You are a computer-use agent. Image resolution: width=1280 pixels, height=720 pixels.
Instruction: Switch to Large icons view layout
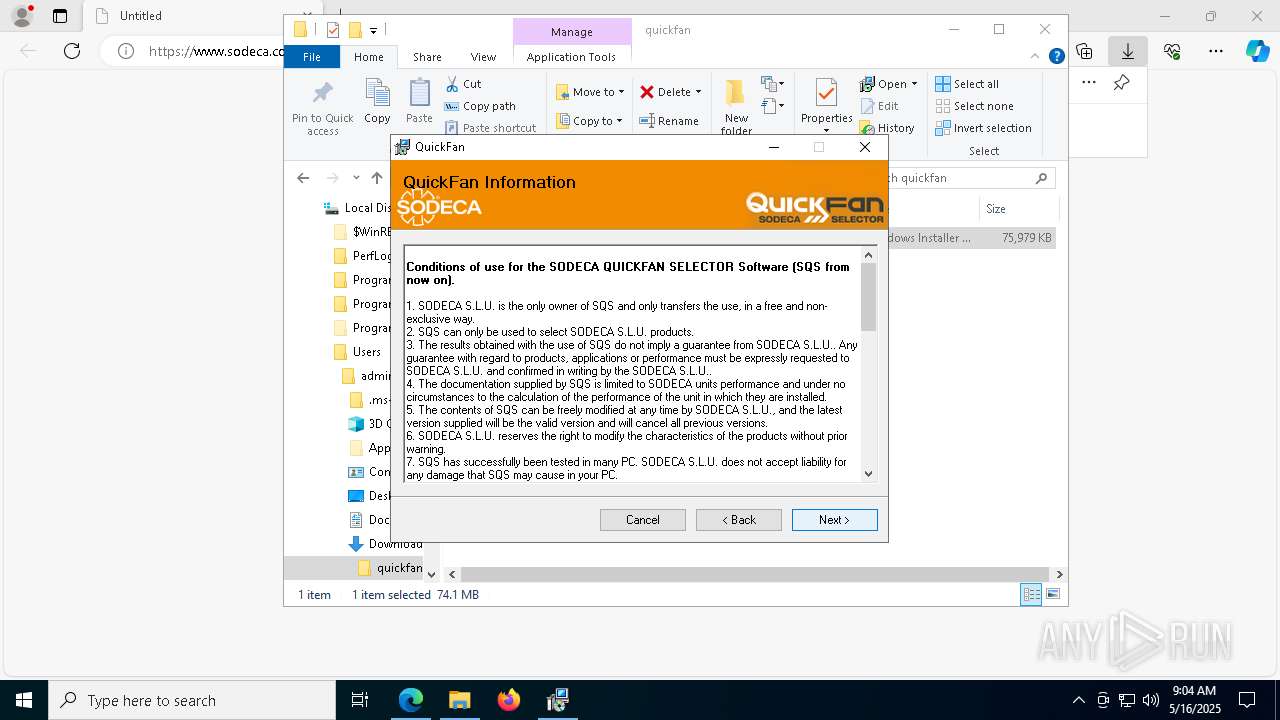[x=1053, y=594]
